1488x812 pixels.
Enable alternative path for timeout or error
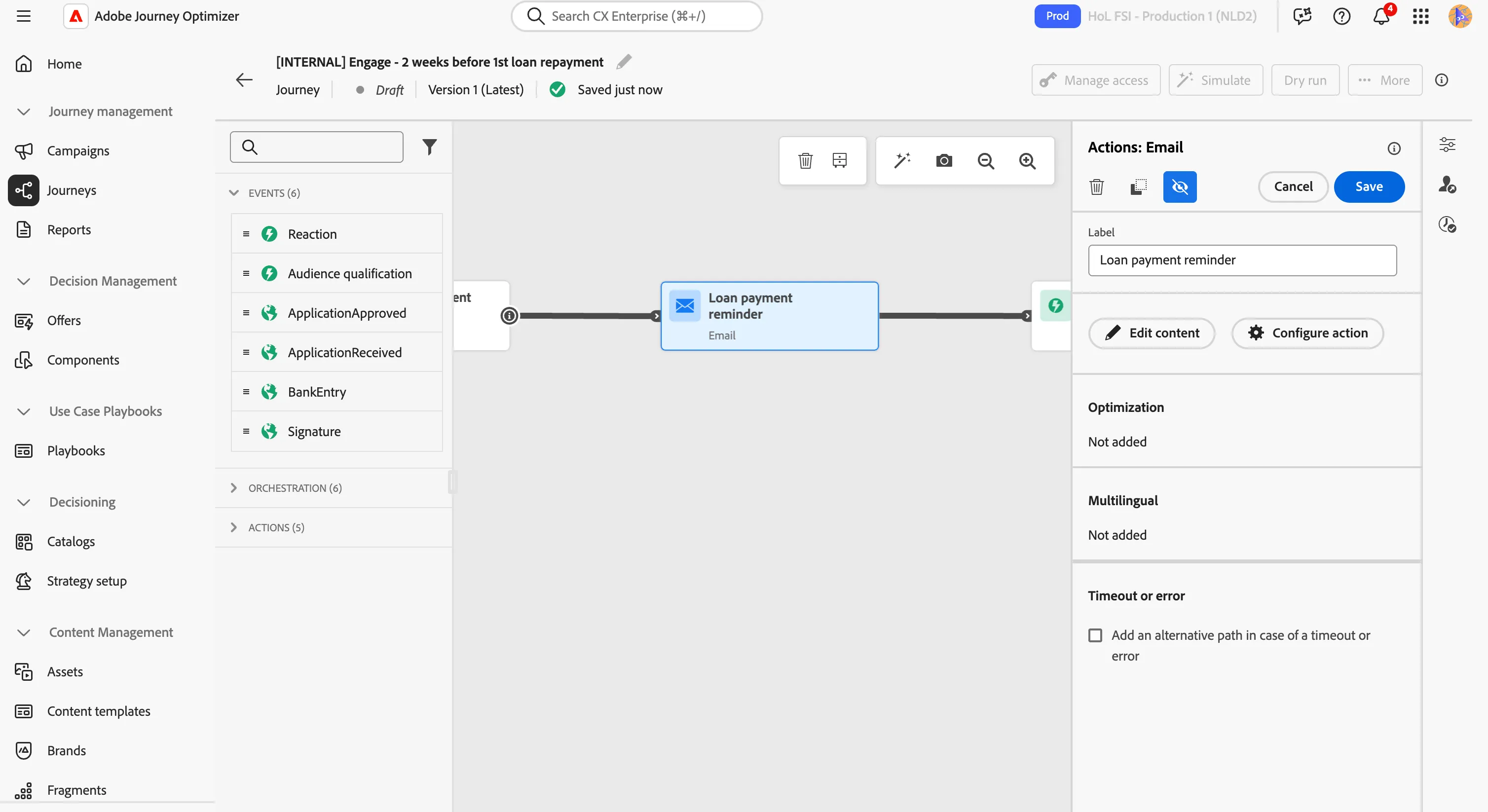(1095, 635)
